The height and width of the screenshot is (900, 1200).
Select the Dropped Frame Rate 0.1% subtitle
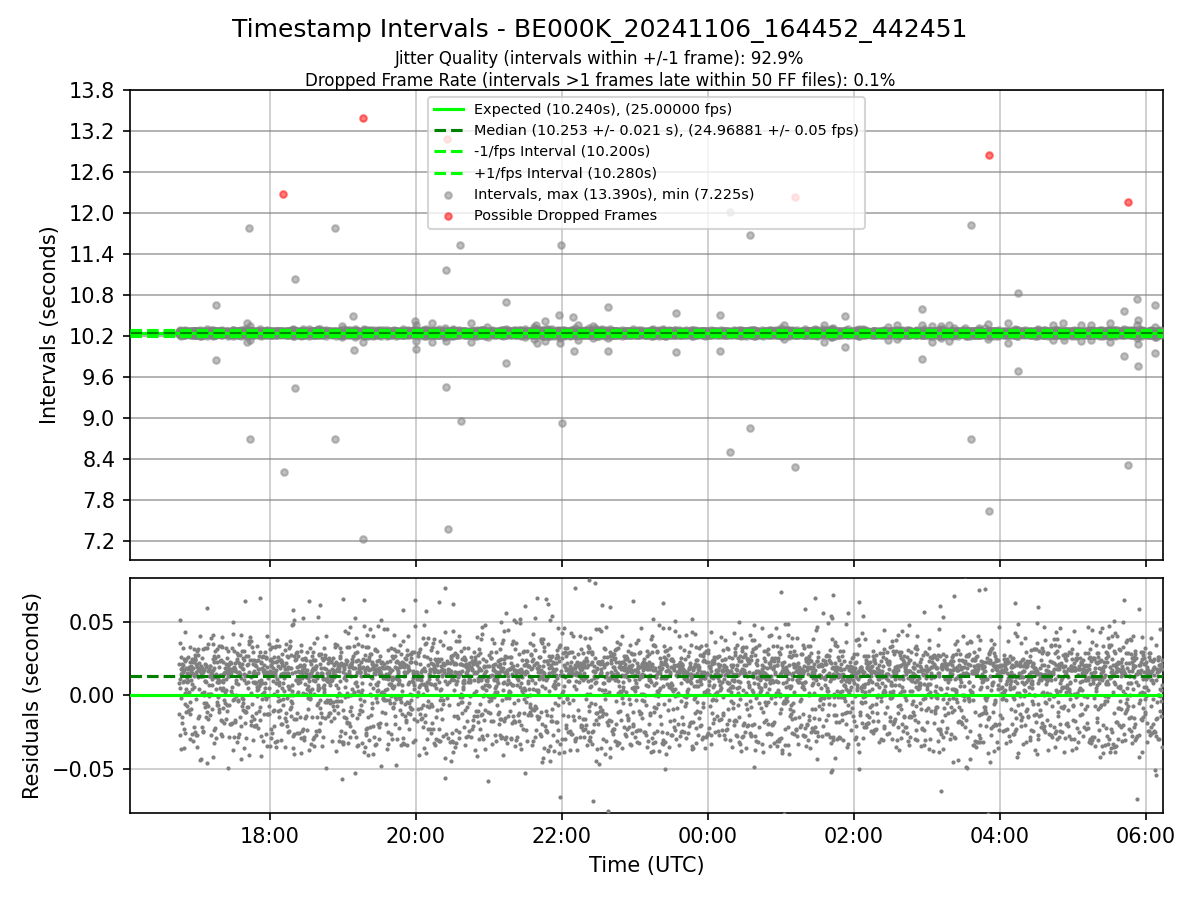pyautogui.click(x=600, y=80)
